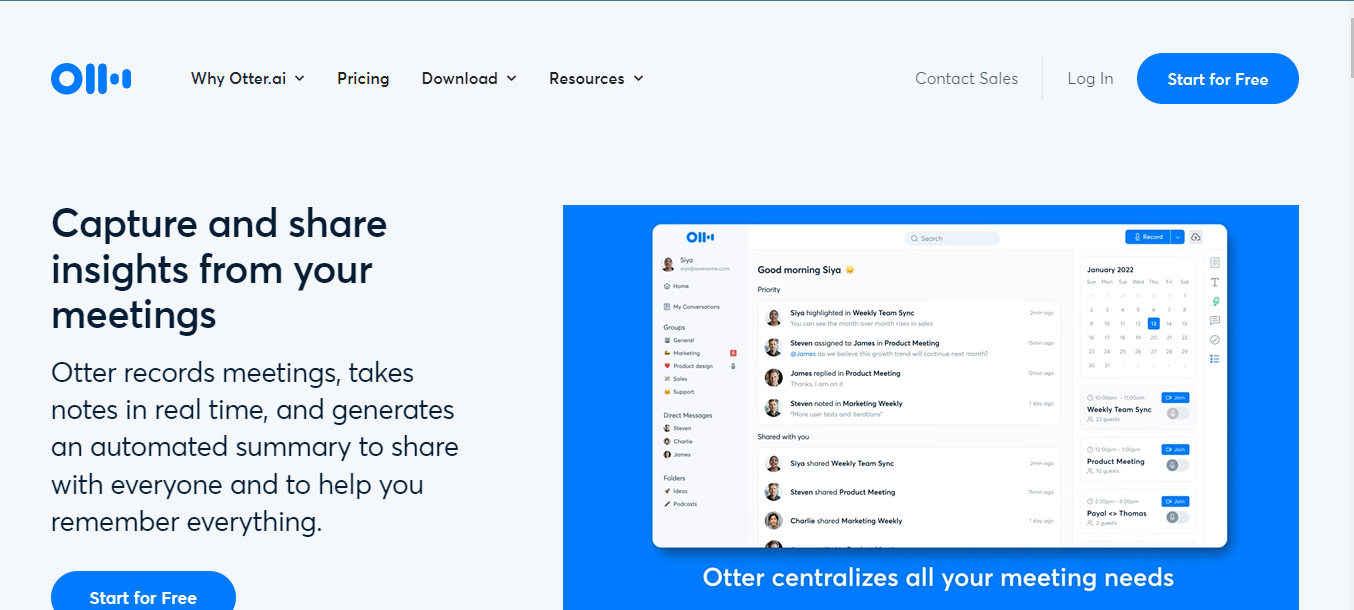Open the Pricing page from the nav

(363, 78)
